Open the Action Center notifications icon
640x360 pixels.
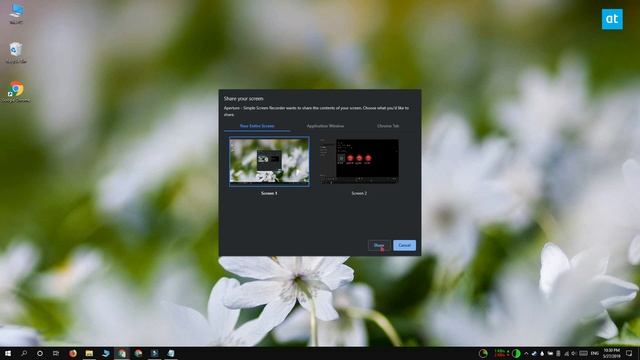point(629,353)
